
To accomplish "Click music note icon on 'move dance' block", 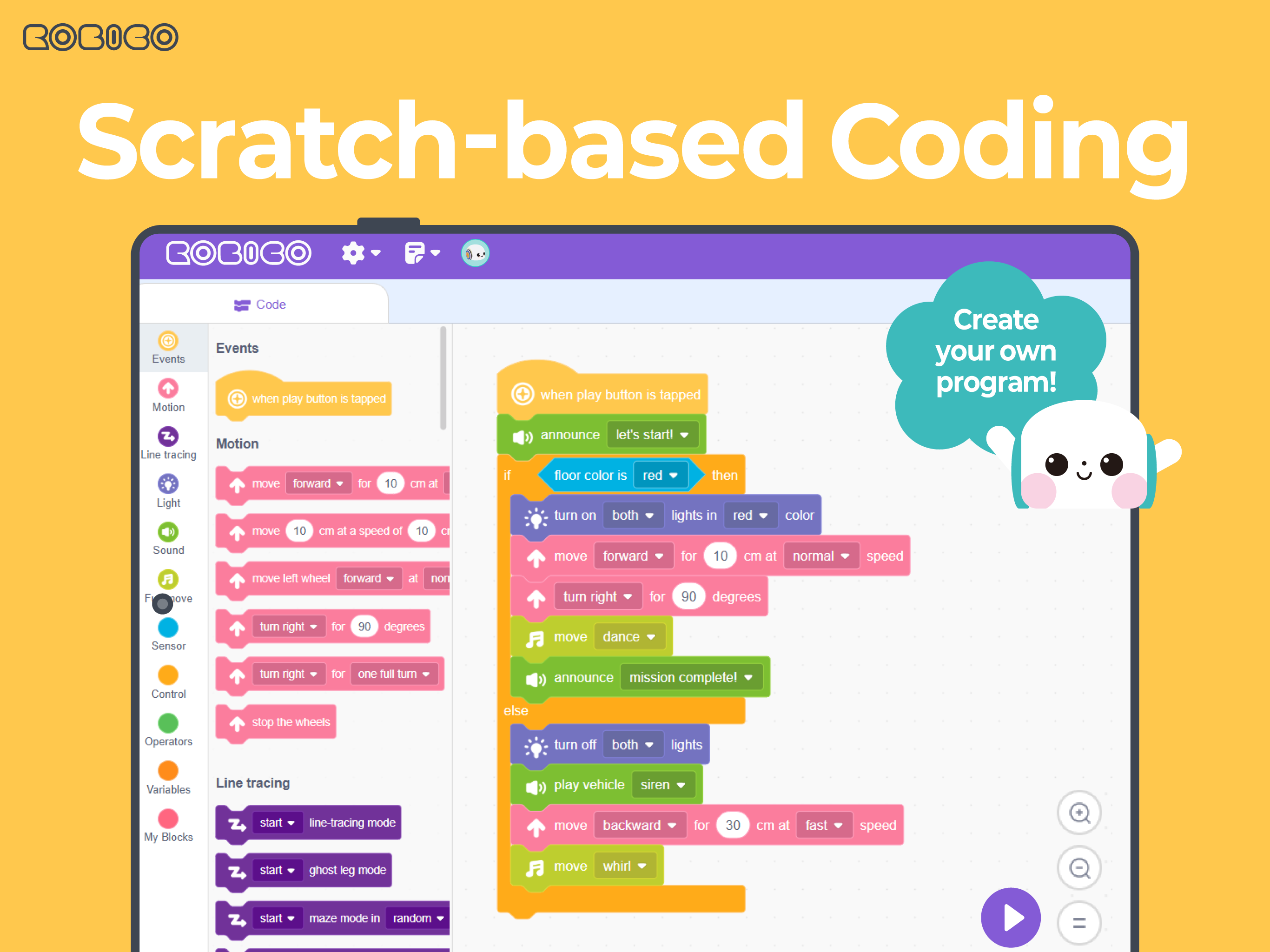I will coord(535,639).
